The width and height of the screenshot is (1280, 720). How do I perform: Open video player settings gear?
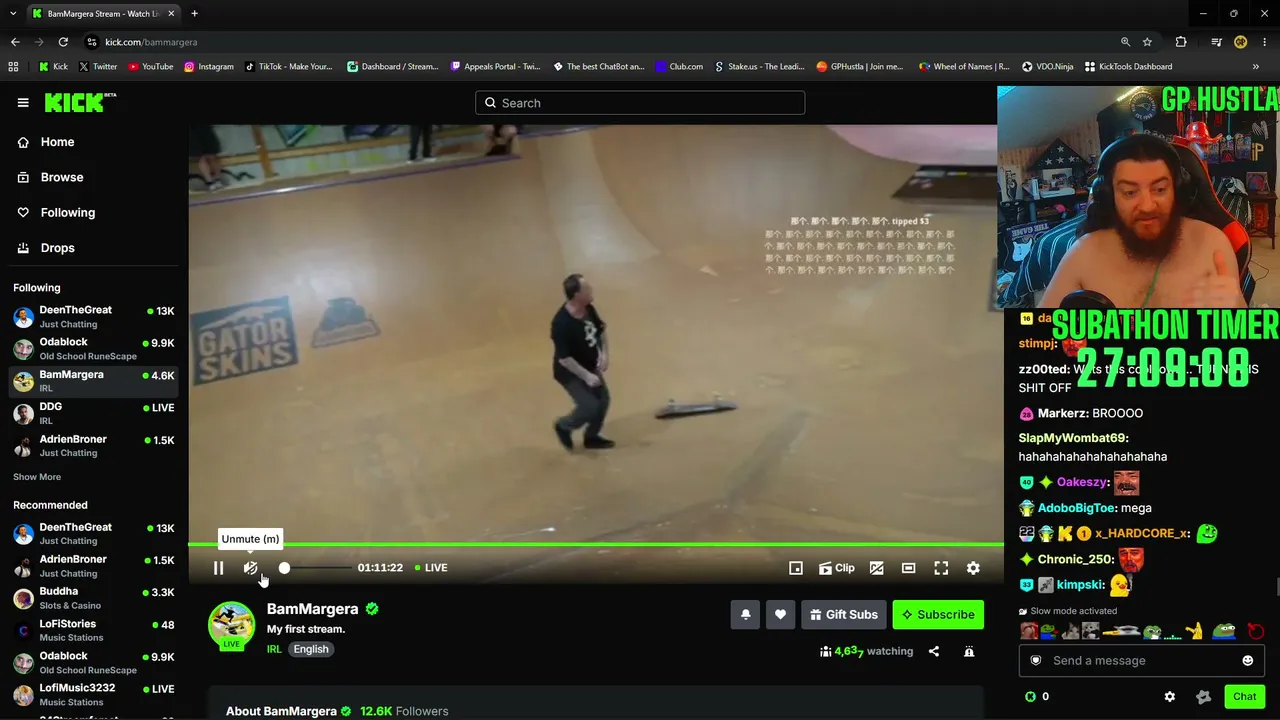(x=973, y=568)
